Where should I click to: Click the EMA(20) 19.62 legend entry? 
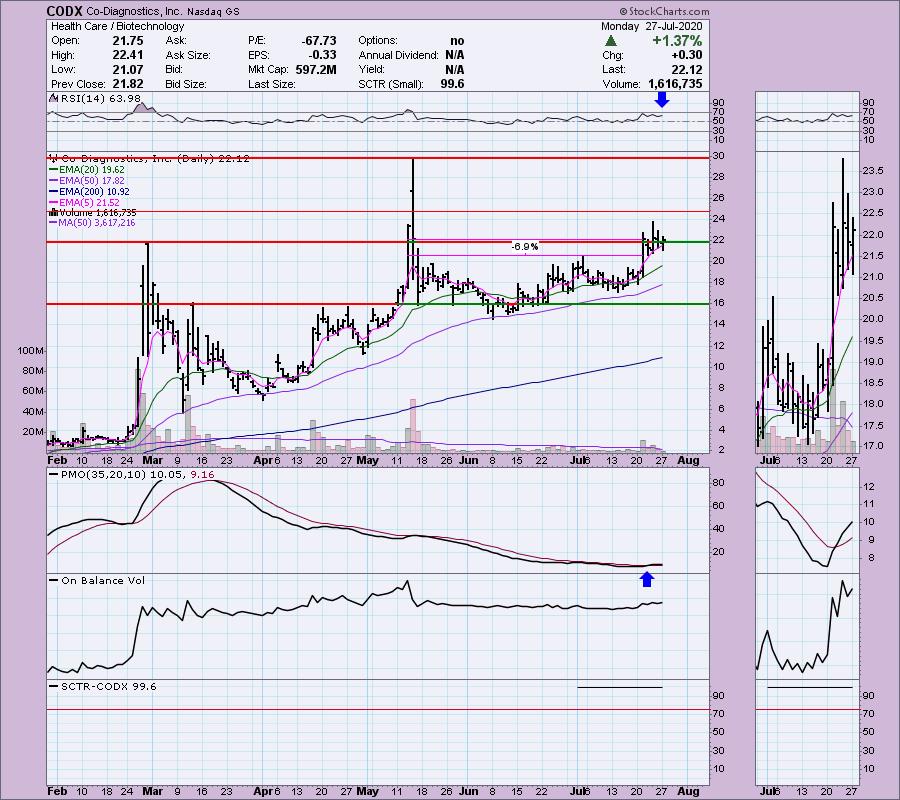[91, 170]
